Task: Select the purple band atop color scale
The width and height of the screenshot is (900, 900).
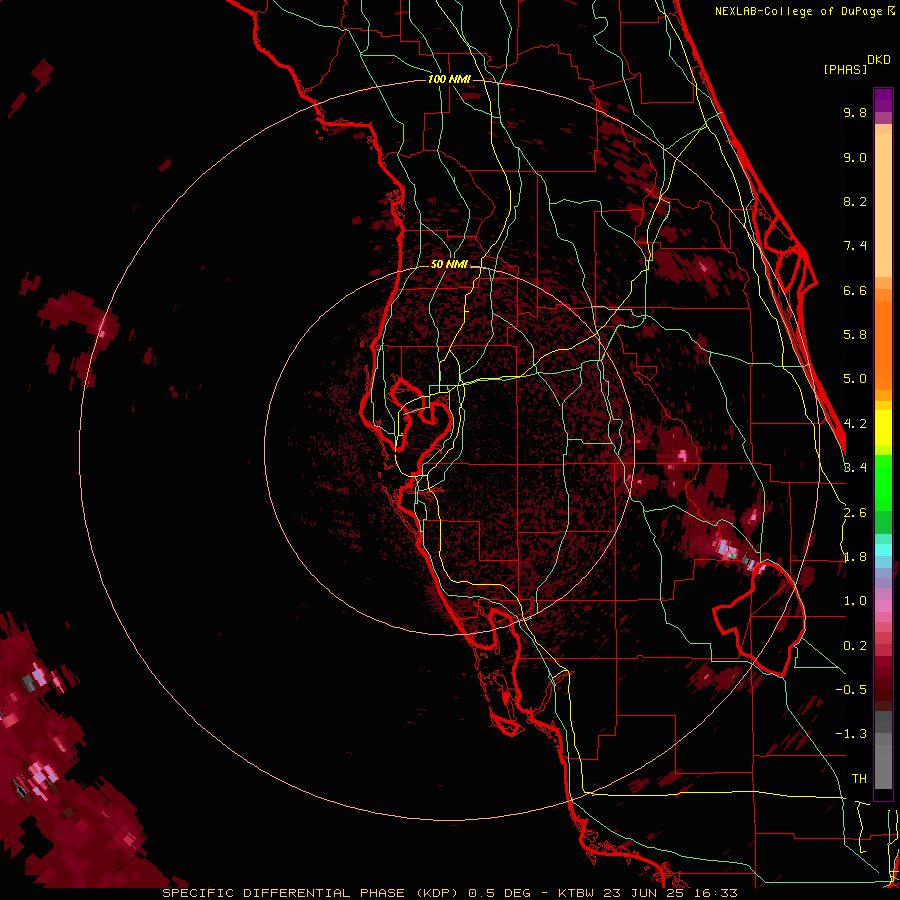Action: tap(883, 100)
